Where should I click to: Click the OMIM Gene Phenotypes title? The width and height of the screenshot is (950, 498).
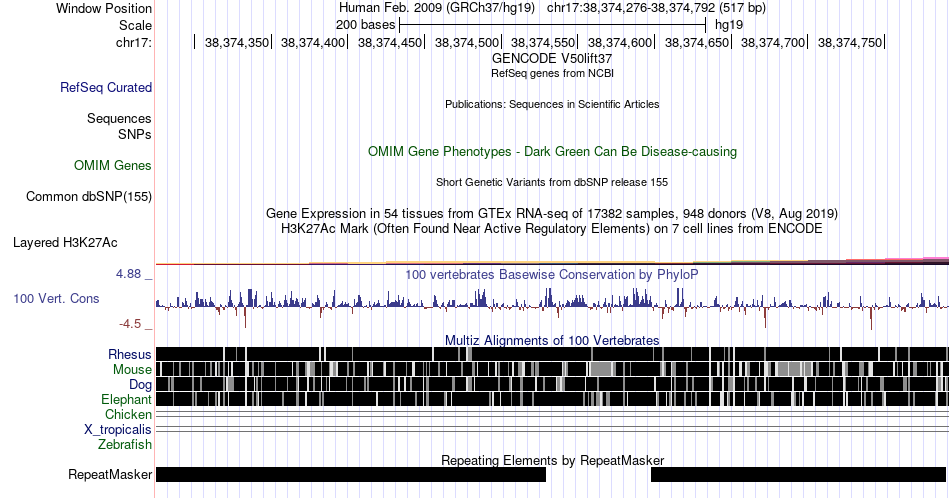pyautogui.click(x=552, y=151)
